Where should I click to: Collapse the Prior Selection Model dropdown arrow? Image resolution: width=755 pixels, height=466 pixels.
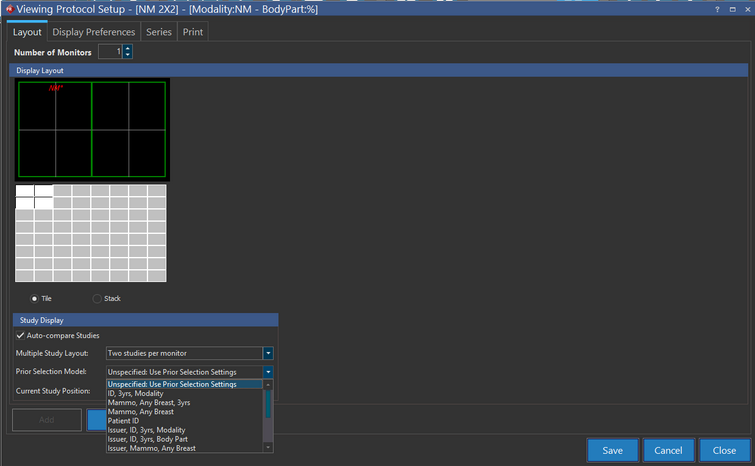coord(268,372)
